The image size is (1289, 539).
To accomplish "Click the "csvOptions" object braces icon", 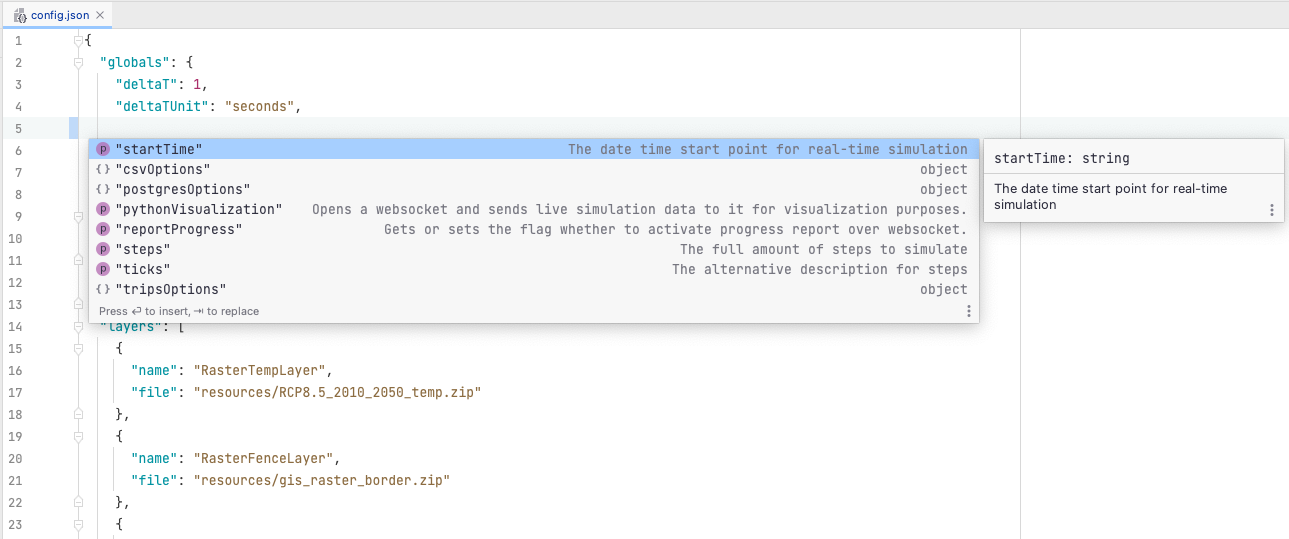I will pos(103,169).
